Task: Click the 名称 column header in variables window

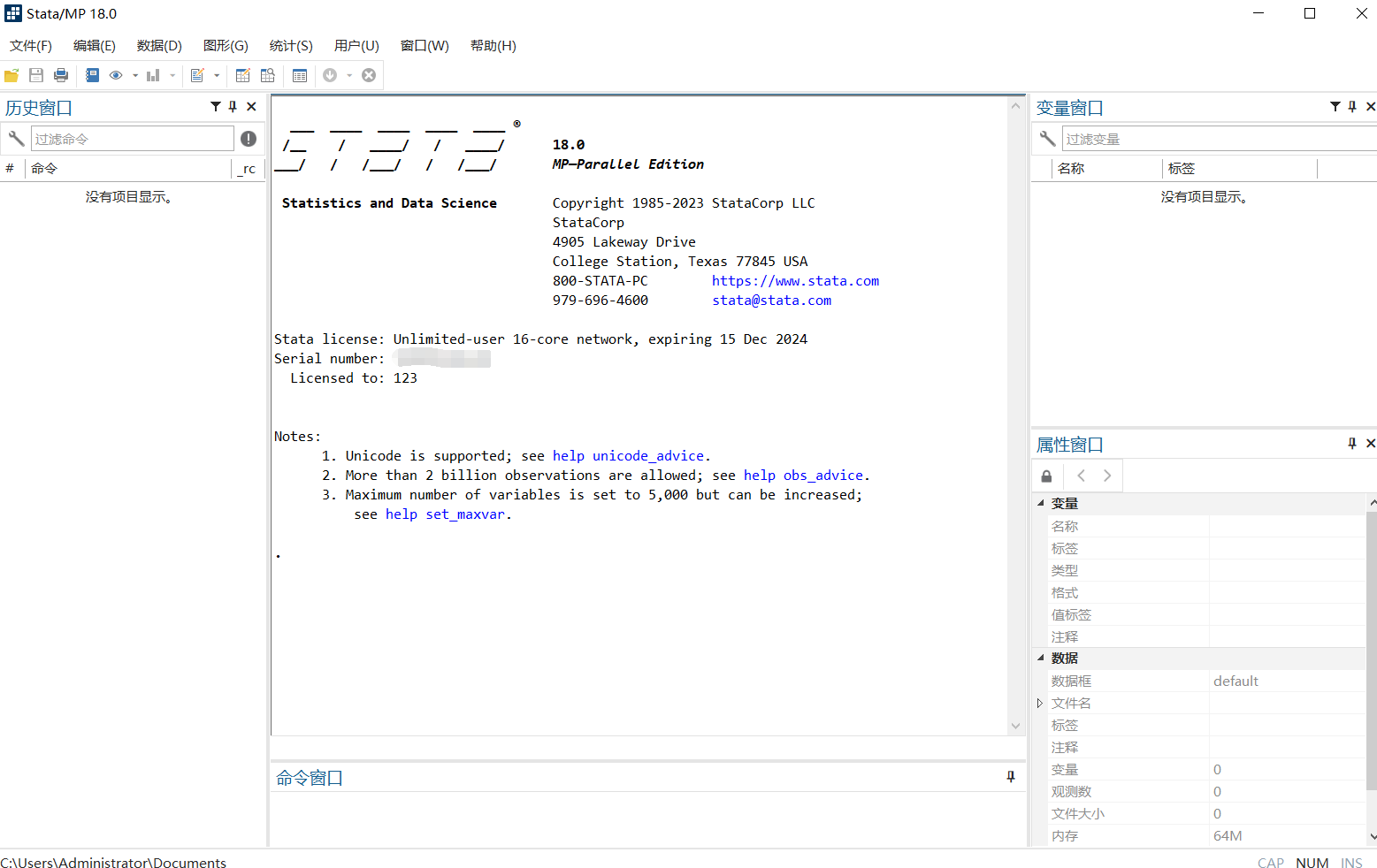Action: (1106, 168)
